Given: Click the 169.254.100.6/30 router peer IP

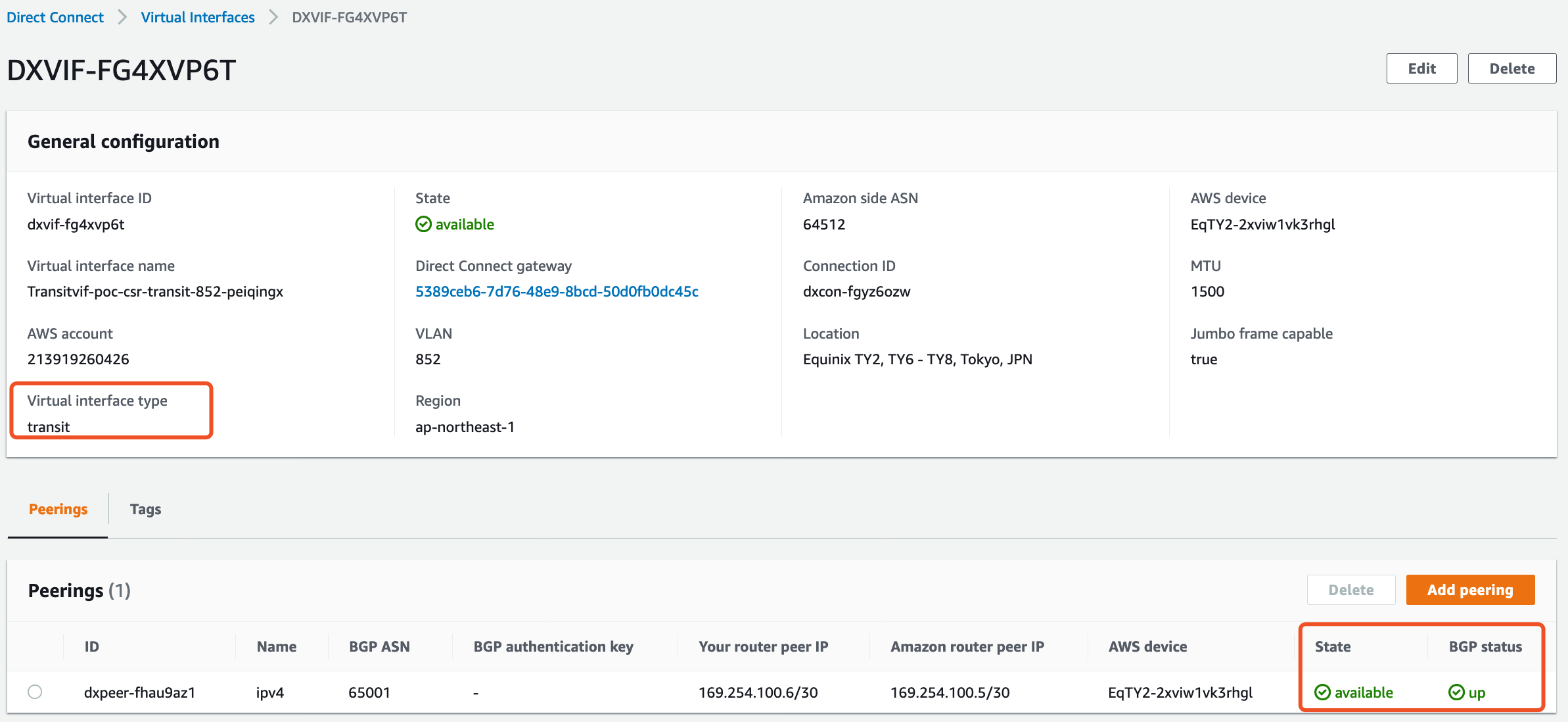Looking at the screenshot, I should click(758, 692).
